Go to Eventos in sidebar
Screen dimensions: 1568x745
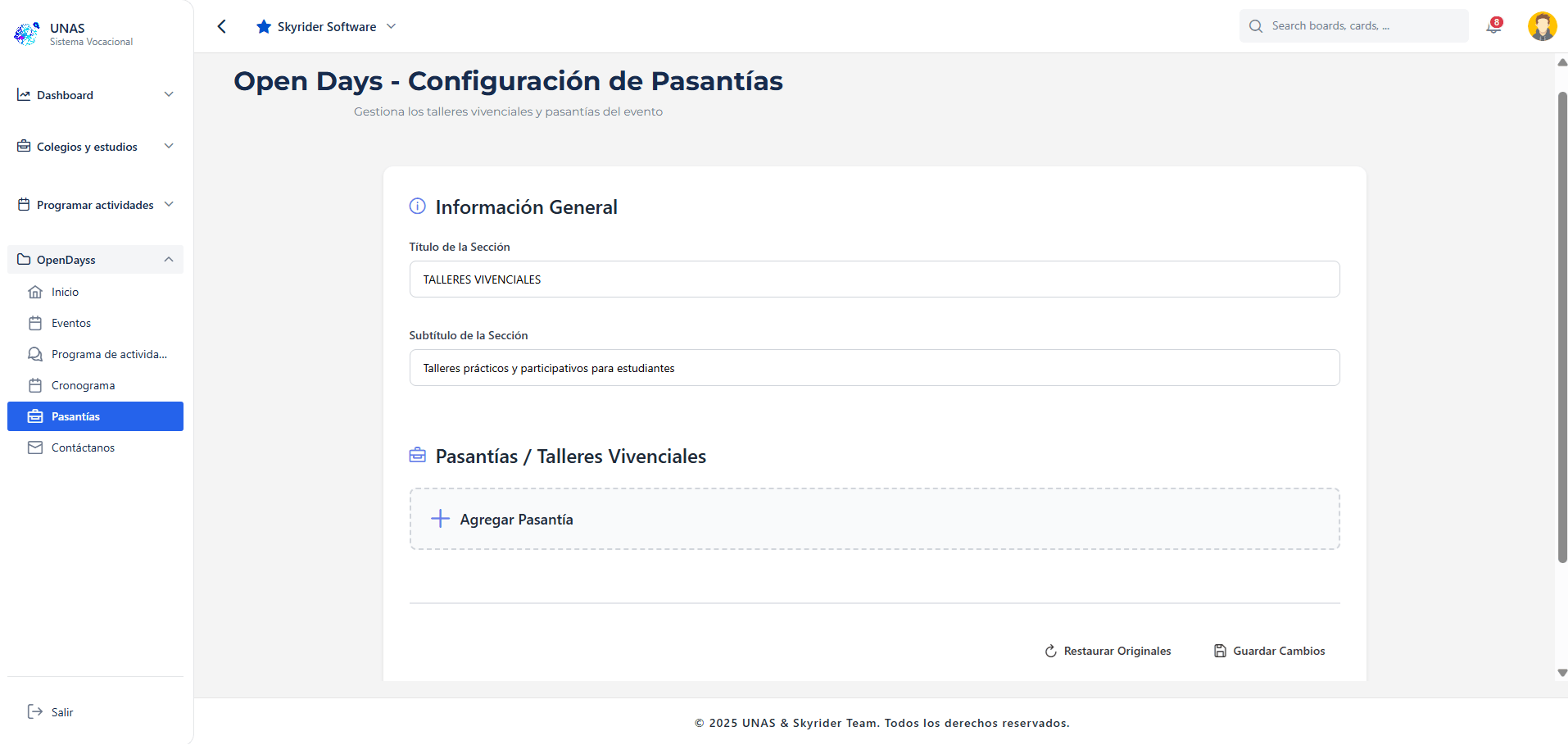71,323
